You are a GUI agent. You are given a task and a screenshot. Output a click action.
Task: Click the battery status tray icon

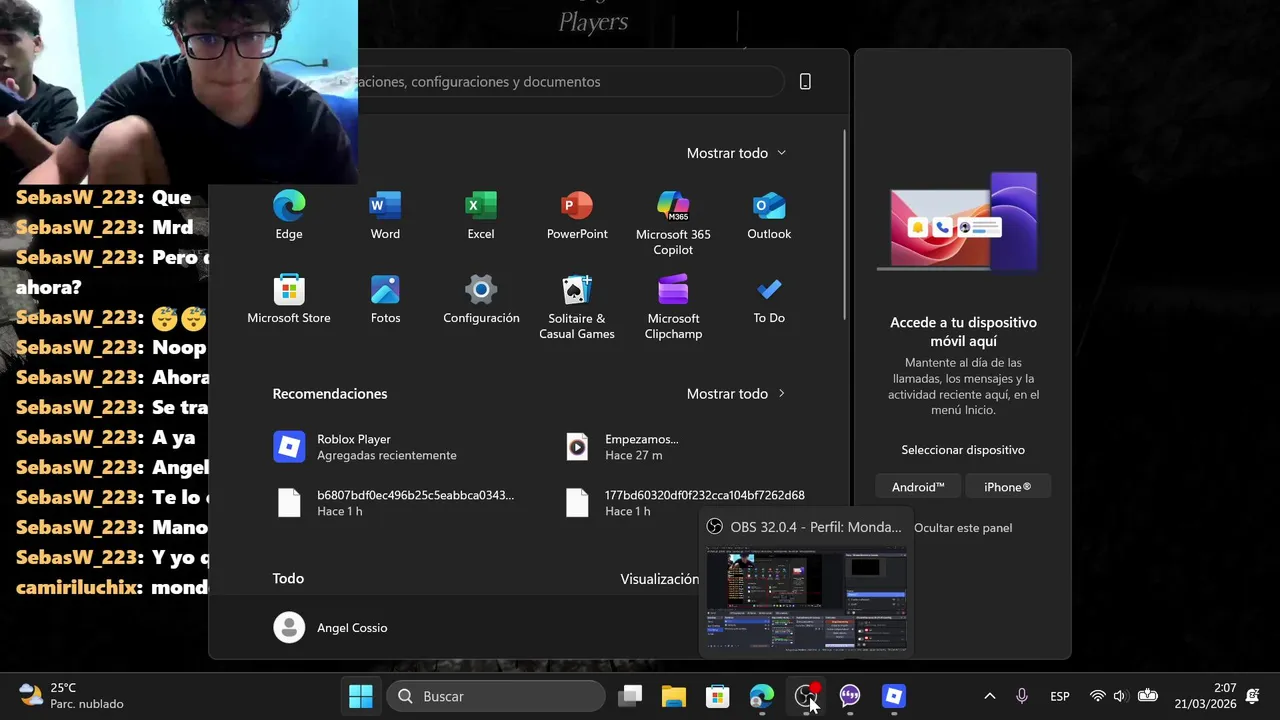pos(1148,696)
